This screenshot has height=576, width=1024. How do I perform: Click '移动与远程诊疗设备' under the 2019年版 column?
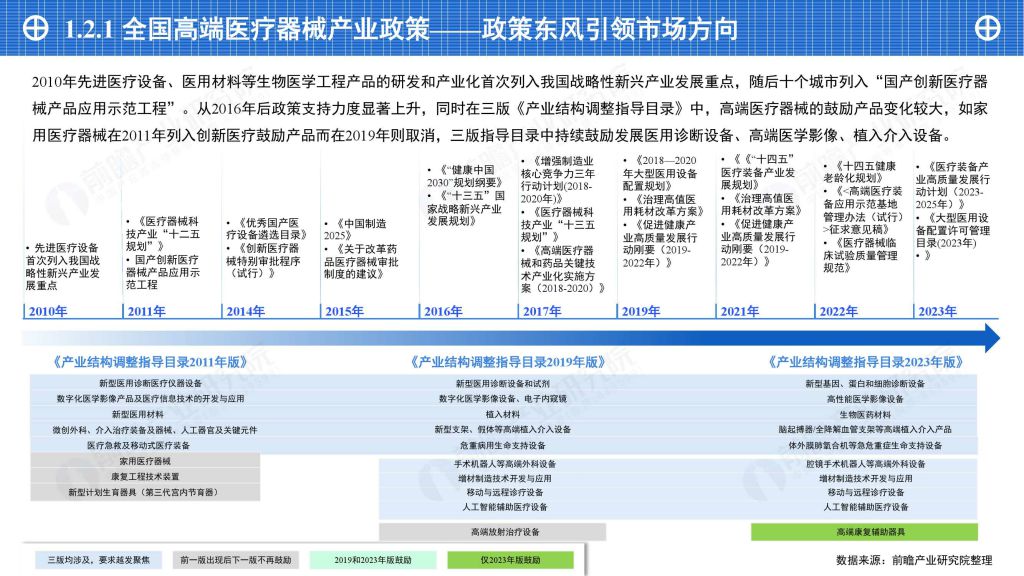505,492
